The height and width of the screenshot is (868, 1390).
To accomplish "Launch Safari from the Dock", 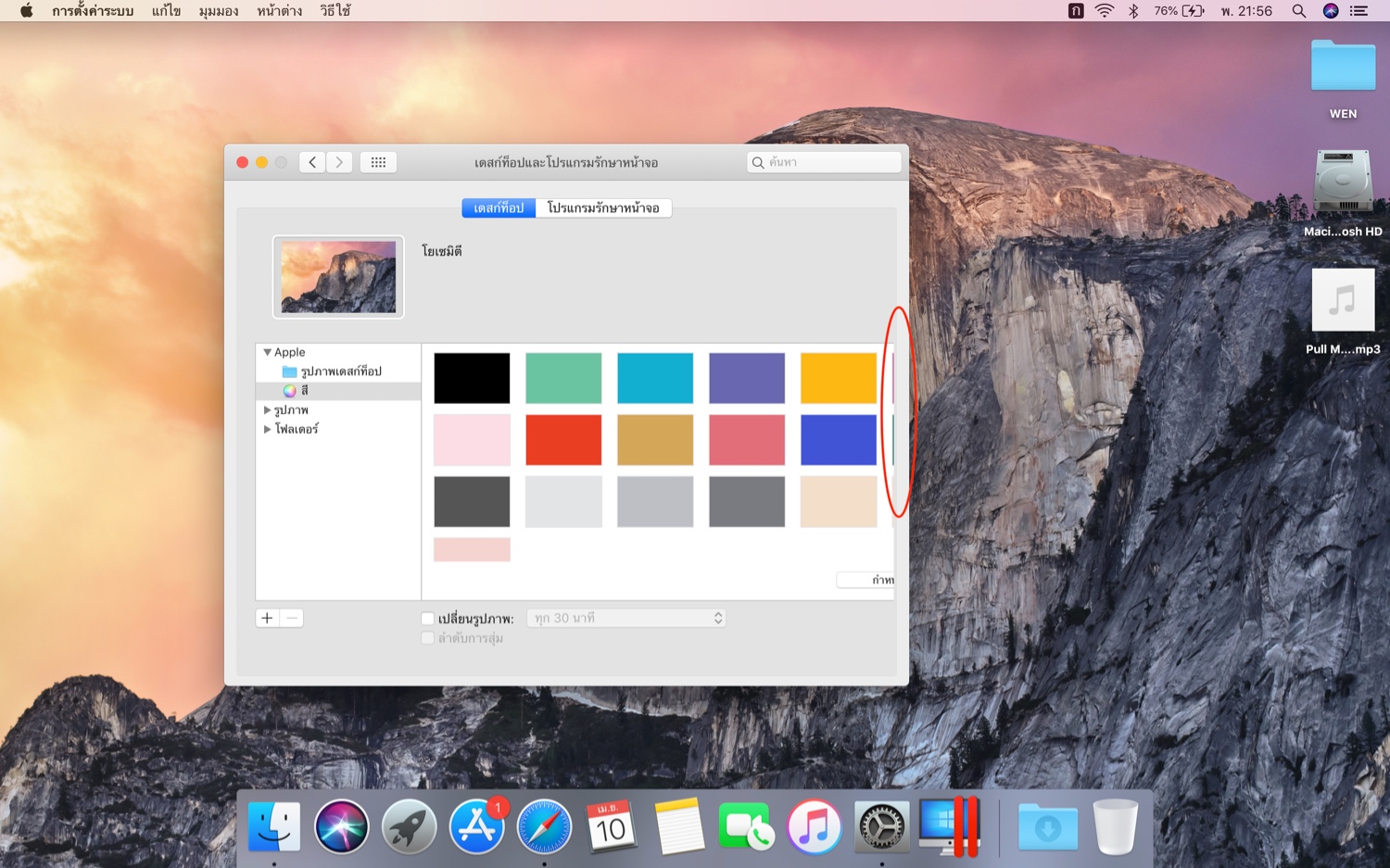I will 544,826.
